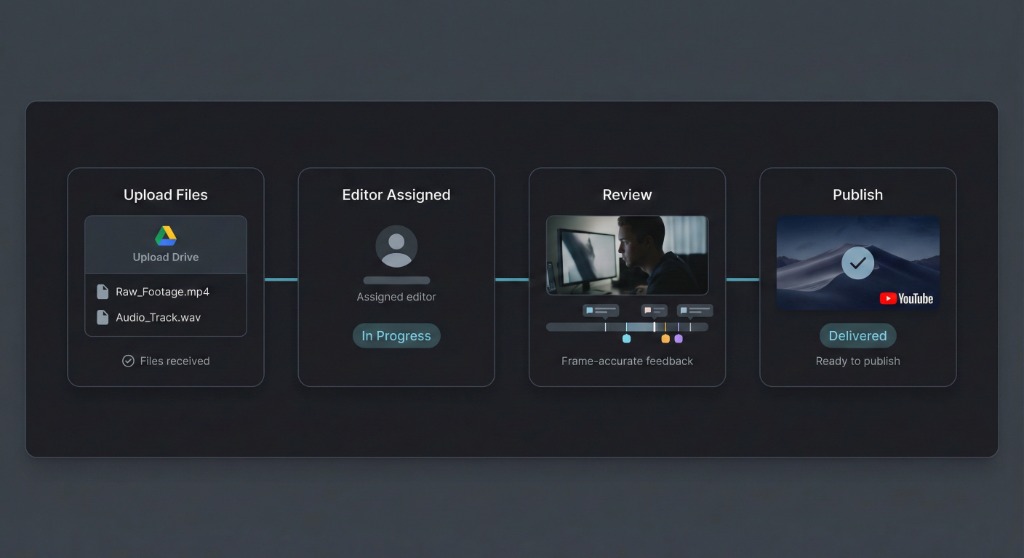This screenshot has width=1024, height=558.
Task: Click the Frame-accurate feedback caption
Action: tap(627, 361)
